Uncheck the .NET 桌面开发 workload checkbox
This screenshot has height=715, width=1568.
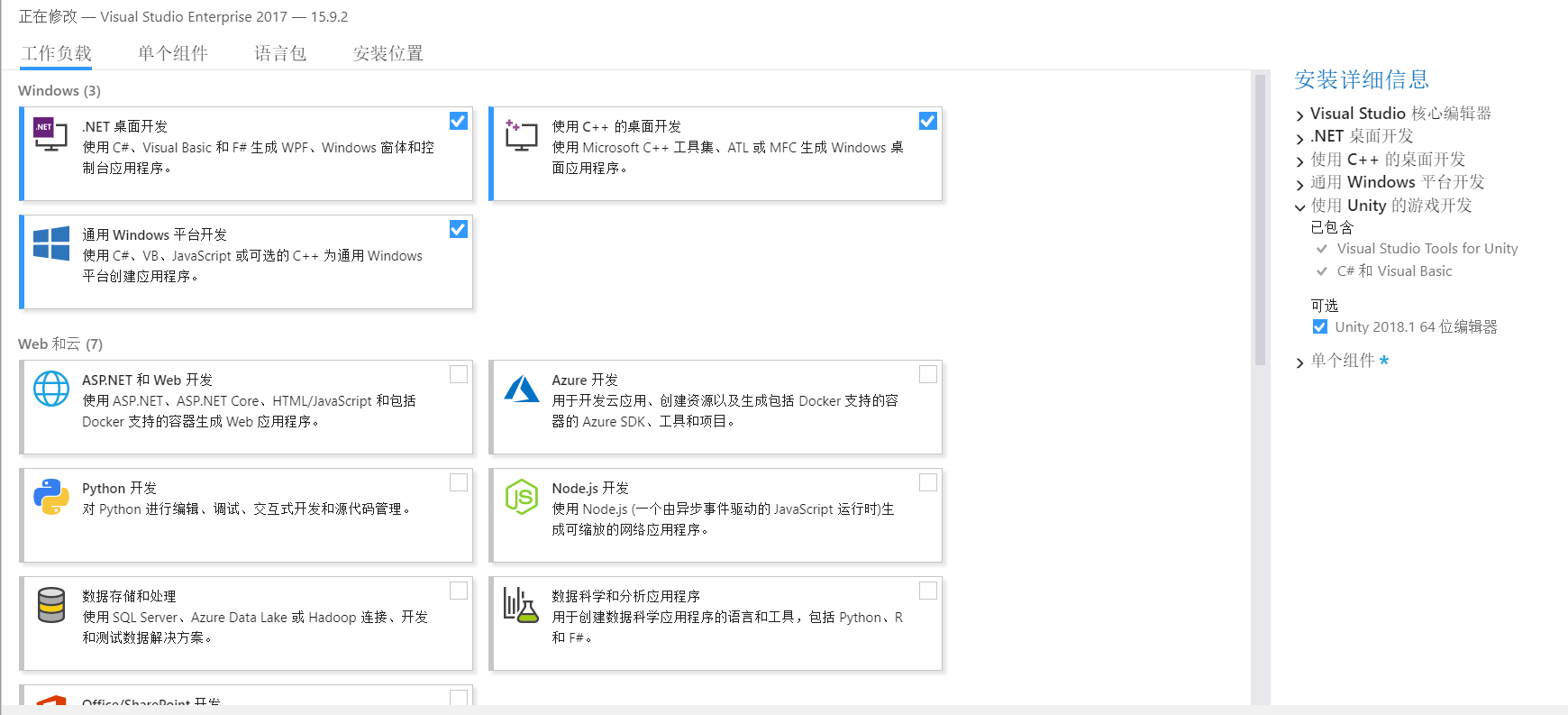point(459,121)
